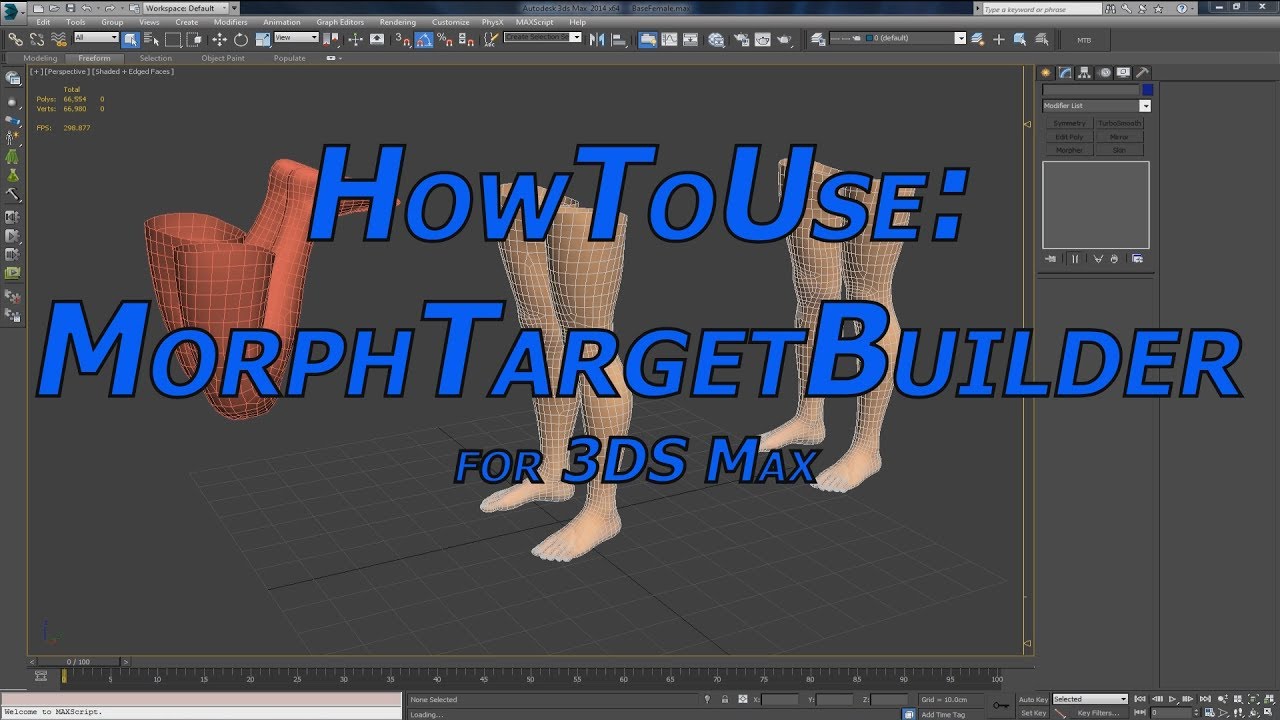
Task: Toggle Angle Snap
Action: 424,39
